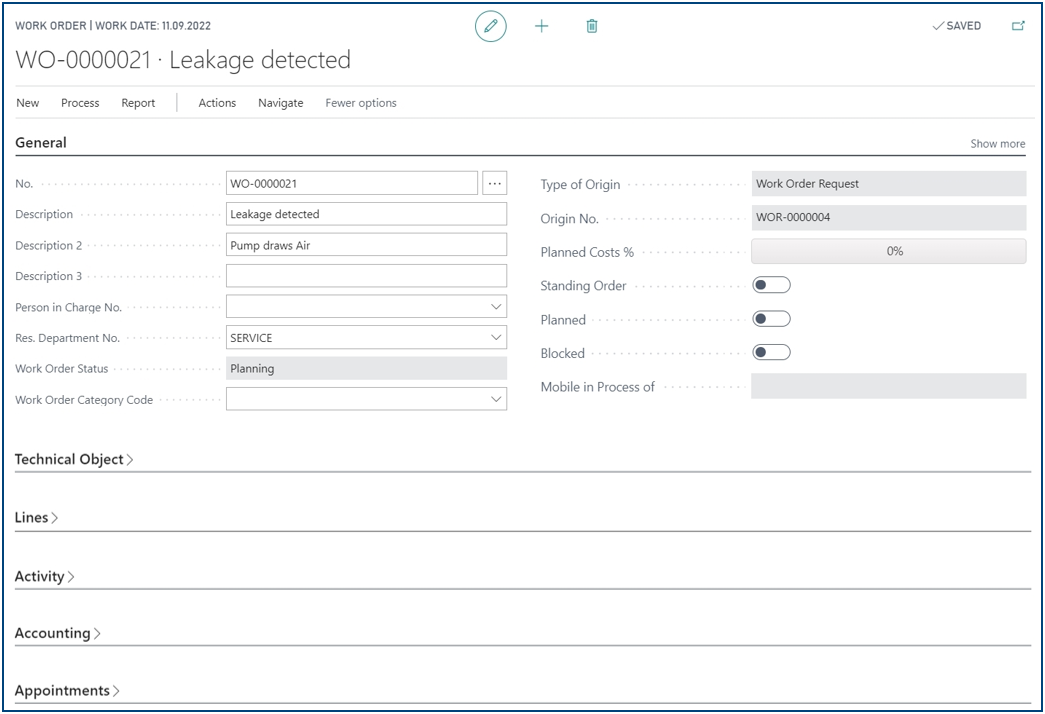Expand the Technical Object section
Viewport: 1045px width, 714px height.
click(74, 459)
